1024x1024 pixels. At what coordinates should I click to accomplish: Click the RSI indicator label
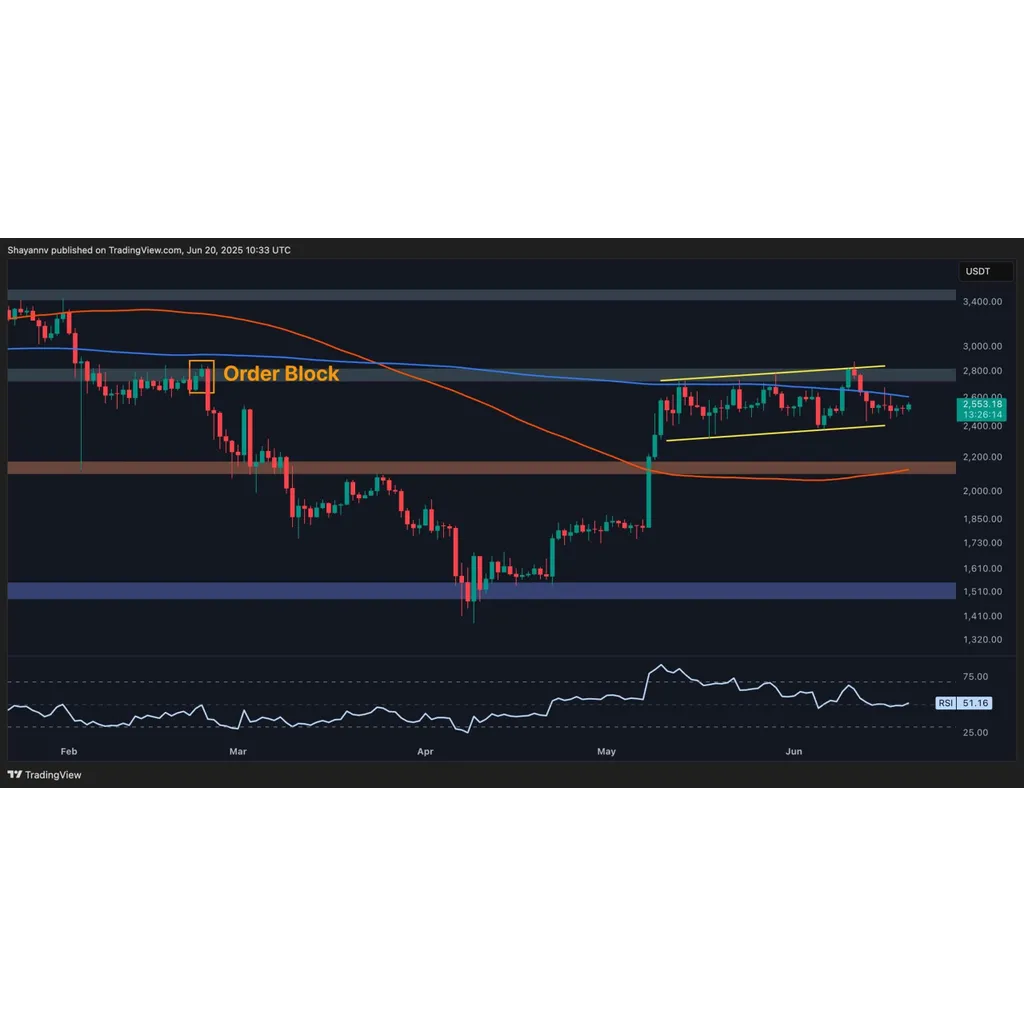(946, 703)
